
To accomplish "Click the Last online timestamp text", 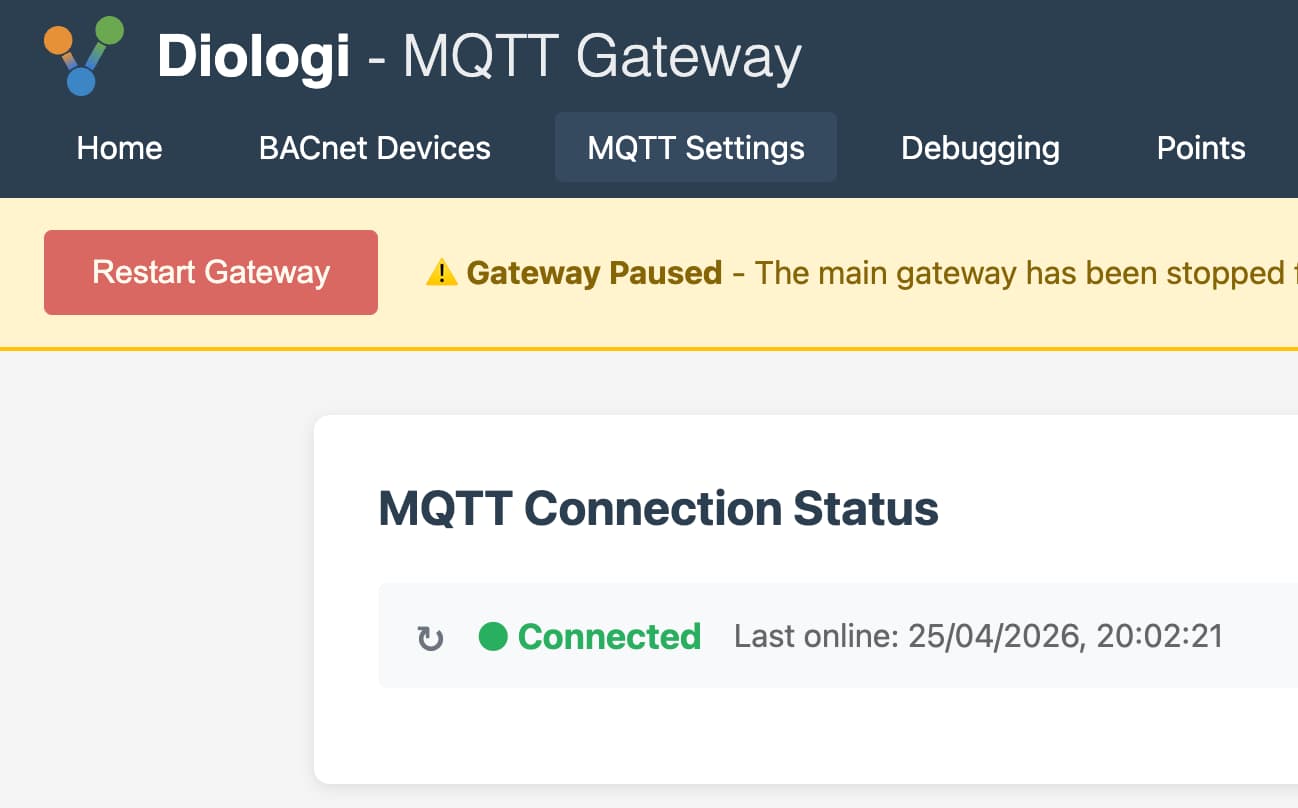I will coord(978,636).
